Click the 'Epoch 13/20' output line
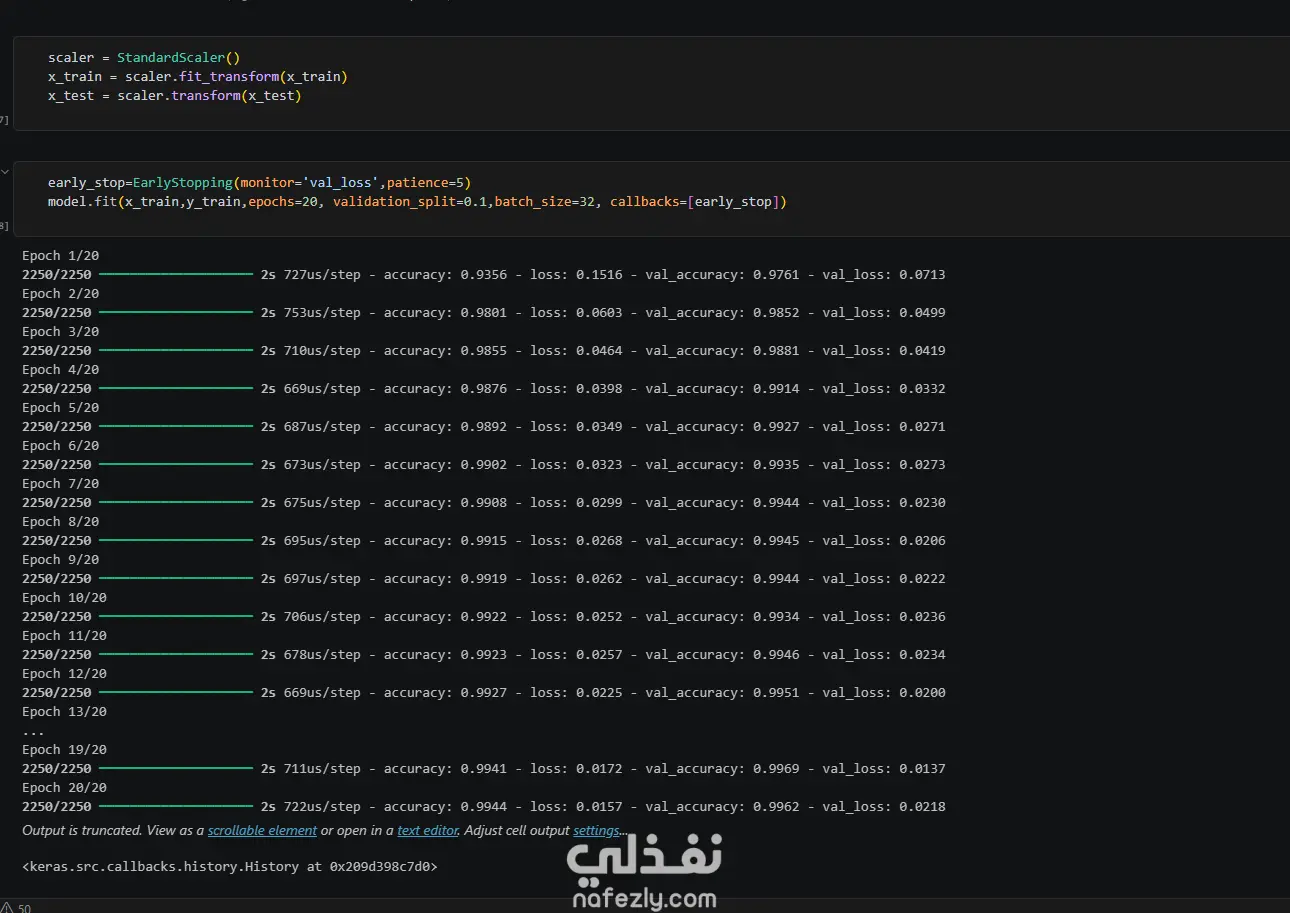Viewport: 1290px width, 913px height. tap(64, 712)
